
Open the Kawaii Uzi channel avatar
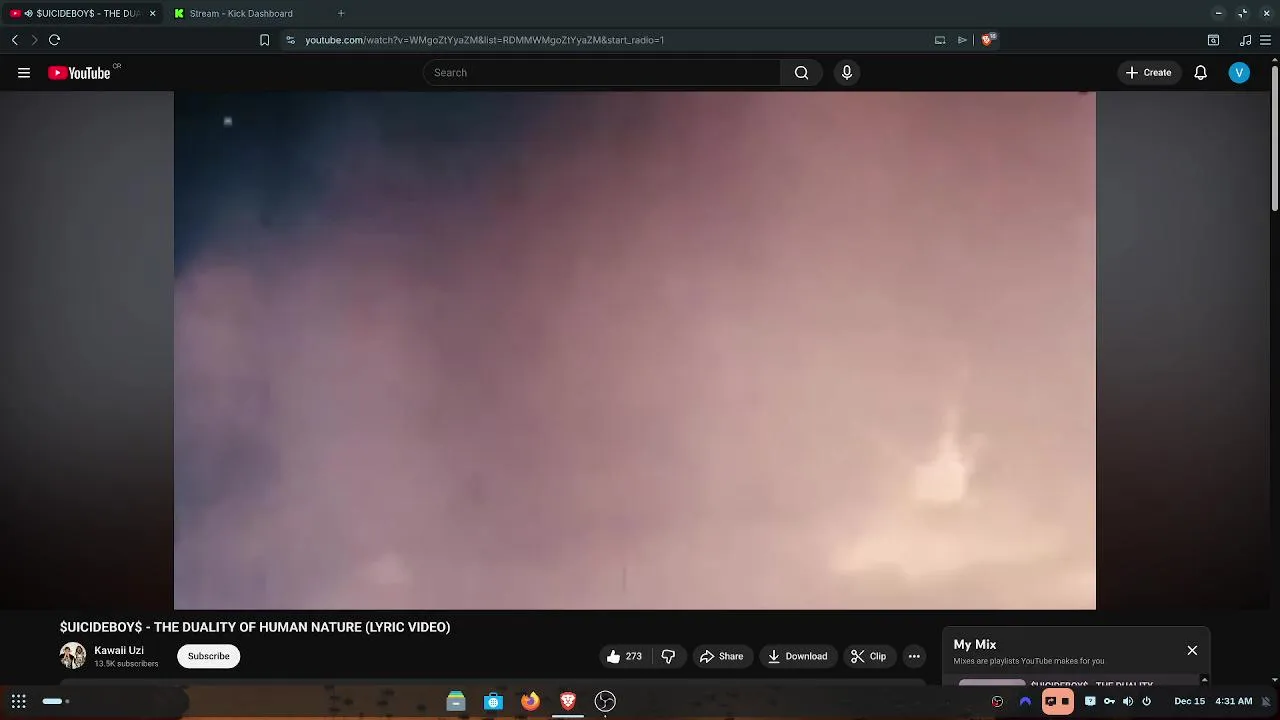point(73,656)
